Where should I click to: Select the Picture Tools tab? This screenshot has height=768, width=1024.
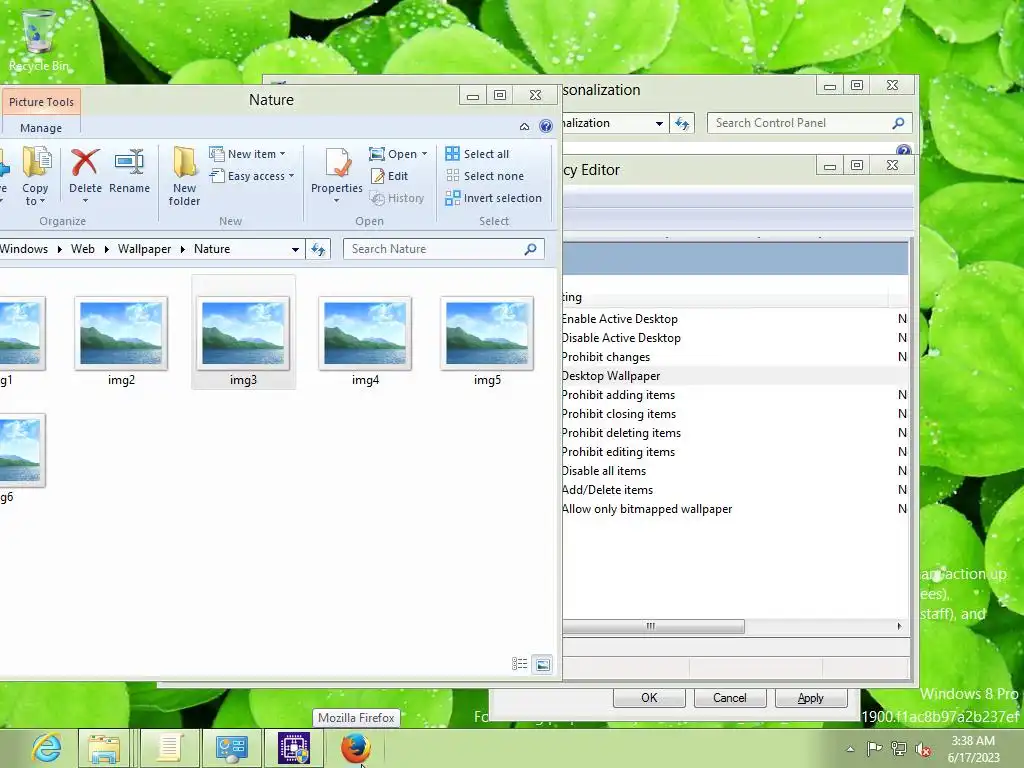coord(41,102)
